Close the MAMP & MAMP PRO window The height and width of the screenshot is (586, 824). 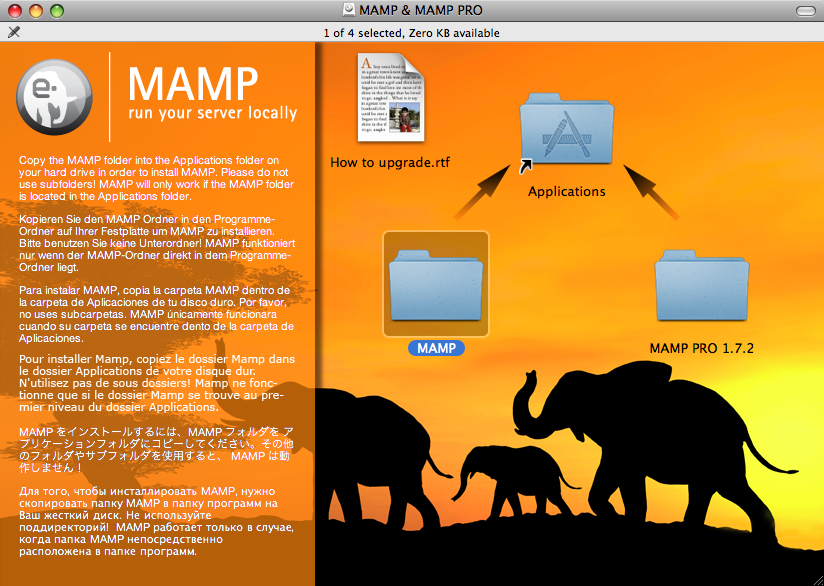pyautogui.click(x=13, y=11)
